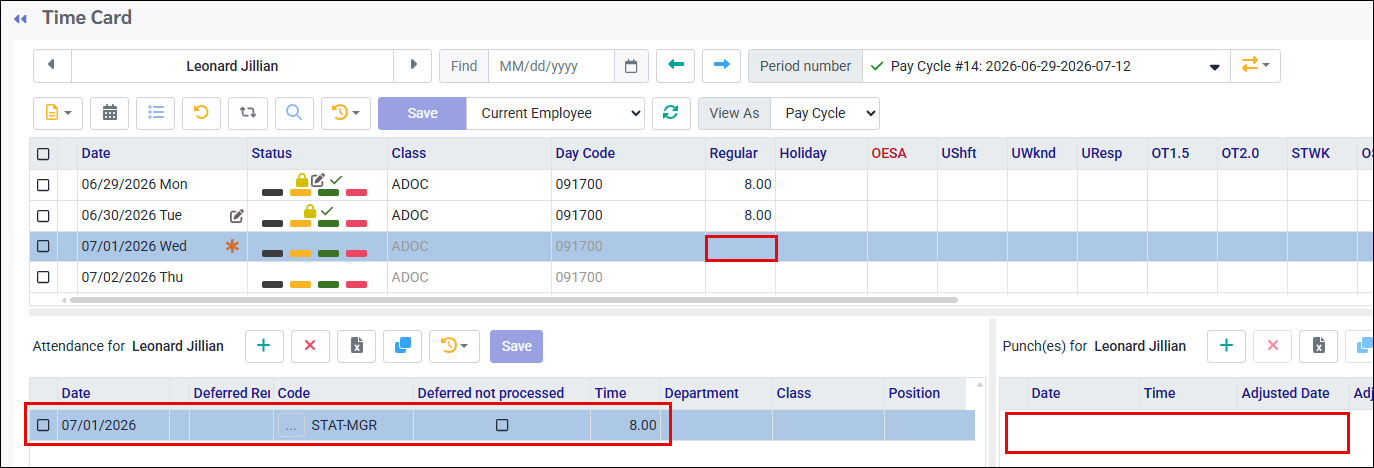Click the lock icon in 06/30/2026 status

click(x=310, y=211)
